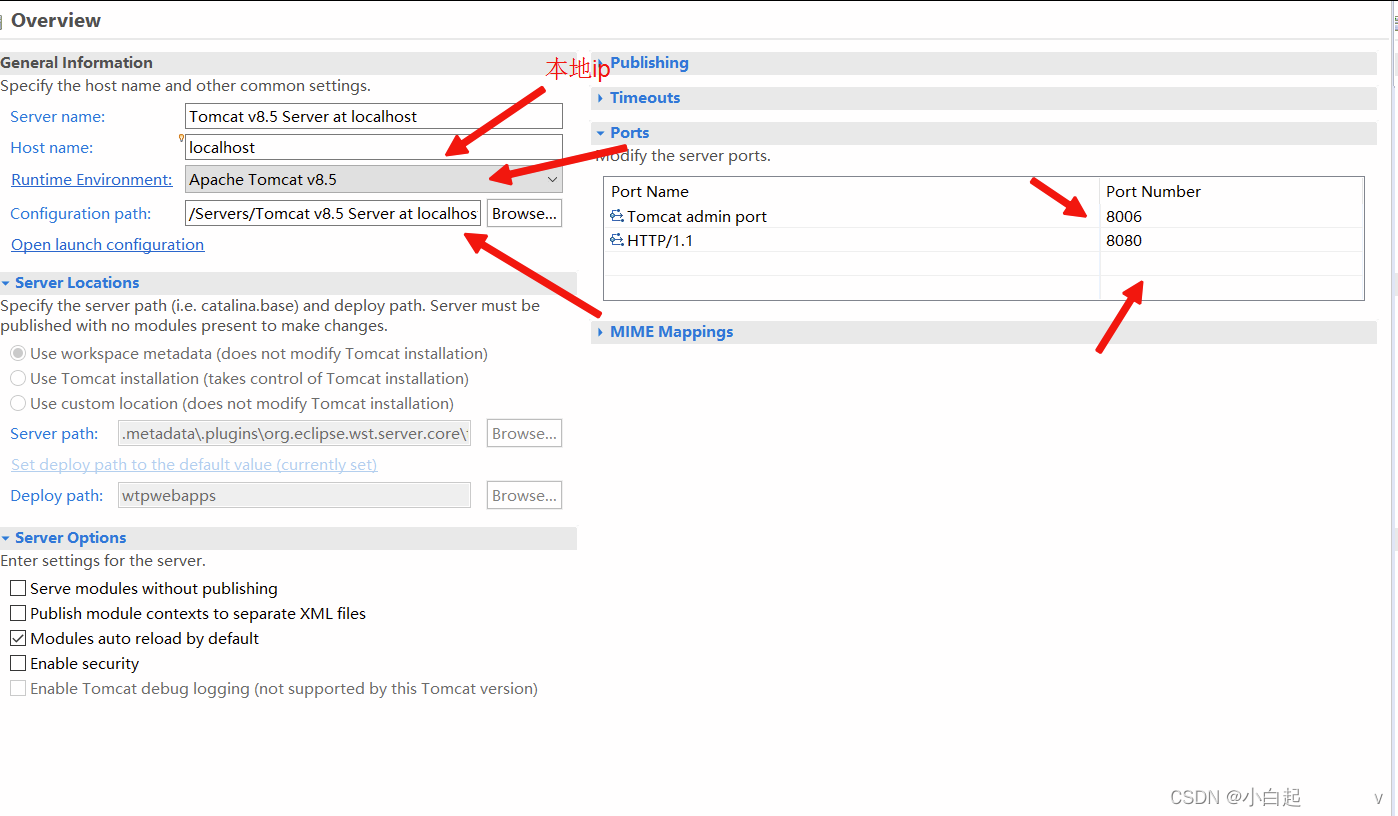Click Set deploy path to the default value link

point(194,464)
